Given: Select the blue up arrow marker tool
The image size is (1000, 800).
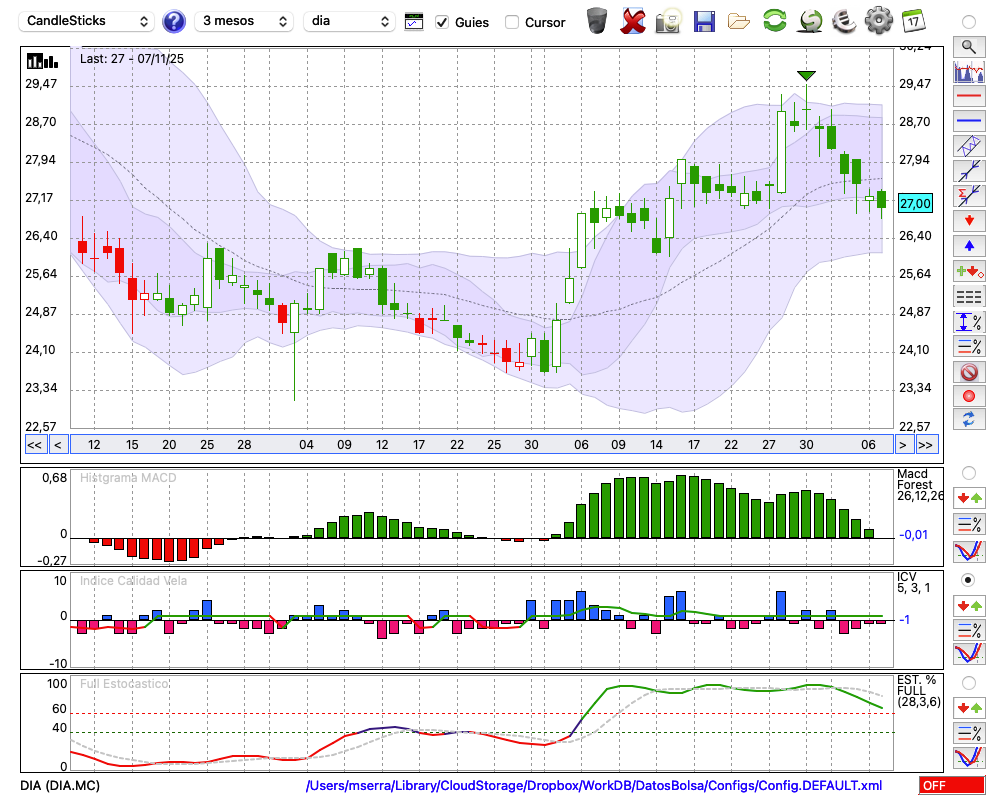Looking at the screenshot, I should pyautogui.click(x=968, y=245).
